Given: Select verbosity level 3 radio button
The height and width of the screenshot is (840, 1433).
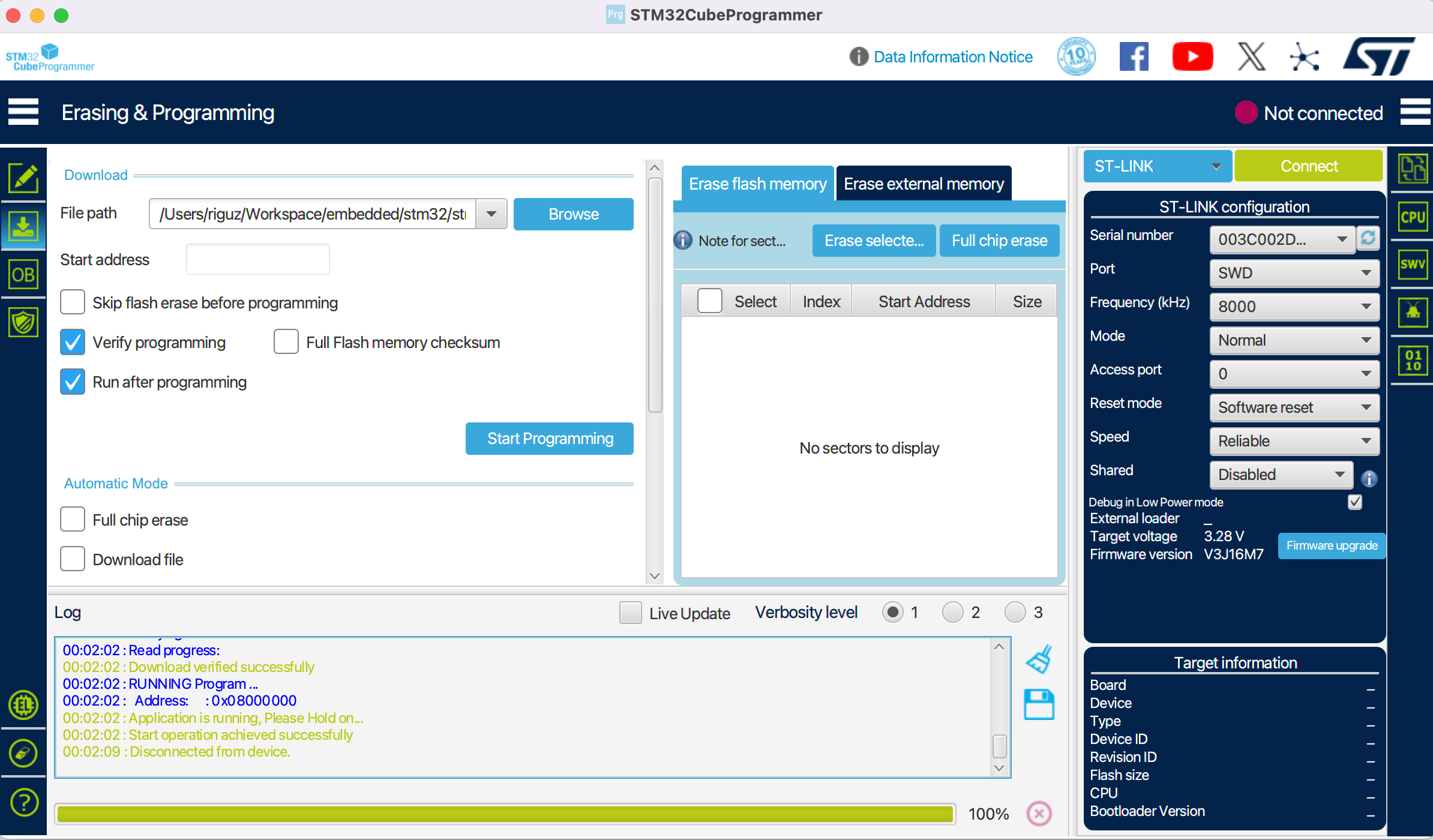Looking at the screenshot, I should click(1015, 612).
